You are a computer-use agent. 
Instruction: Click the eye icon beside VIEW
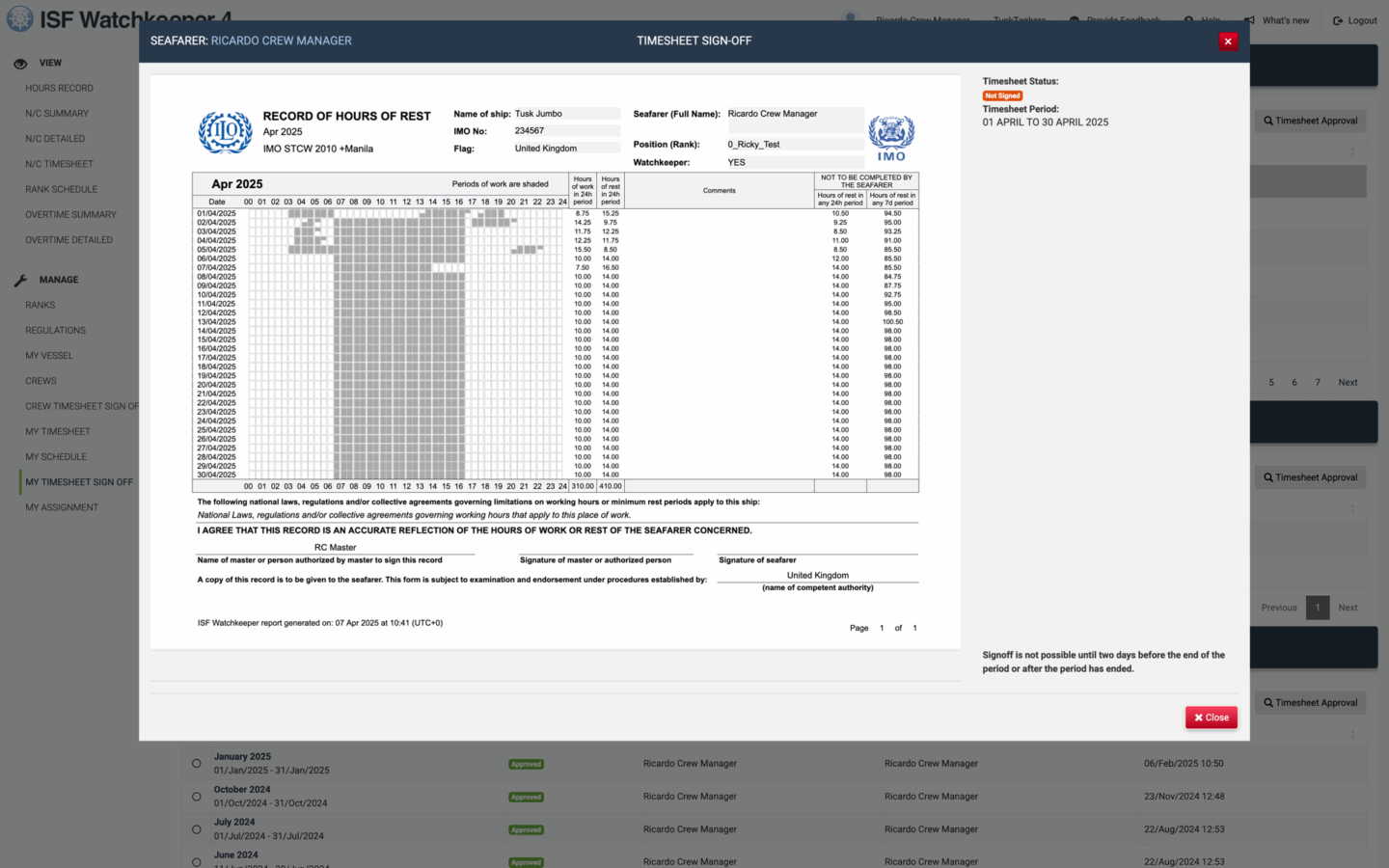[x=20, y=64]
